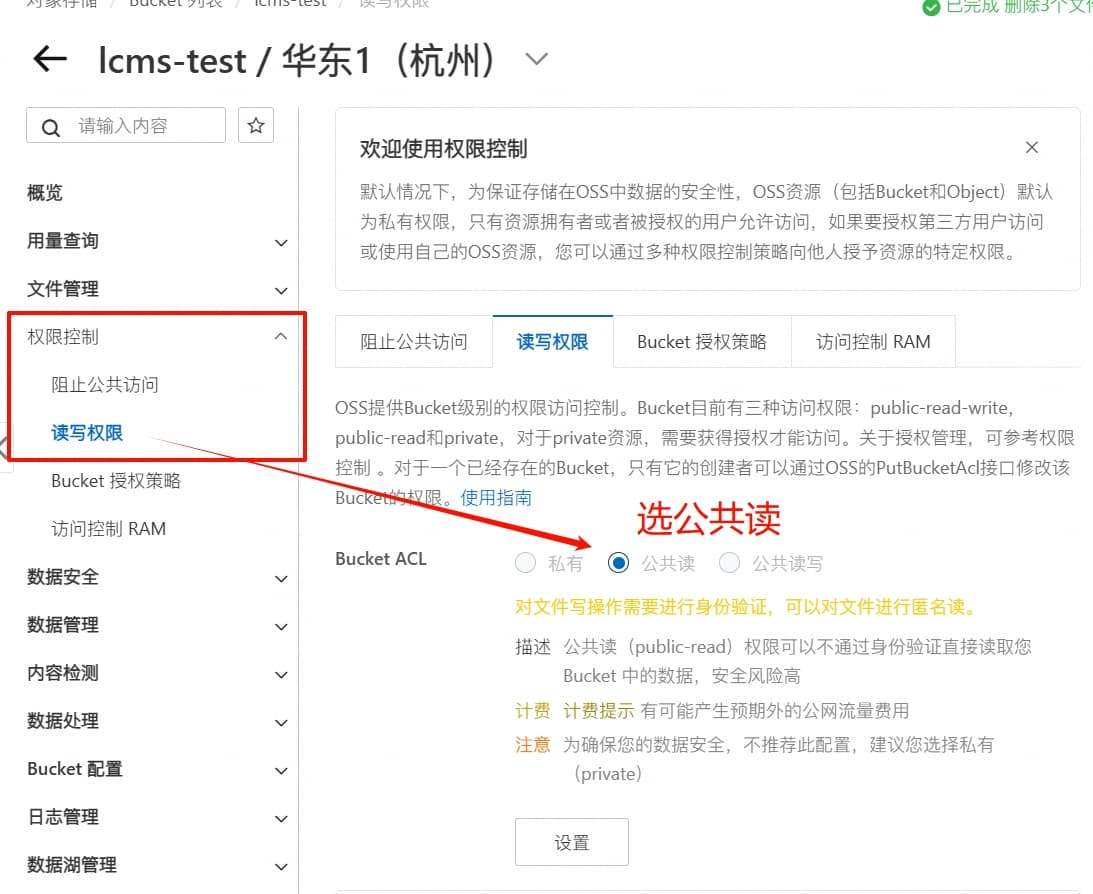Click the 请输入内容 search field
Screen dimensions: 1093x894
(x=126, y=125)
